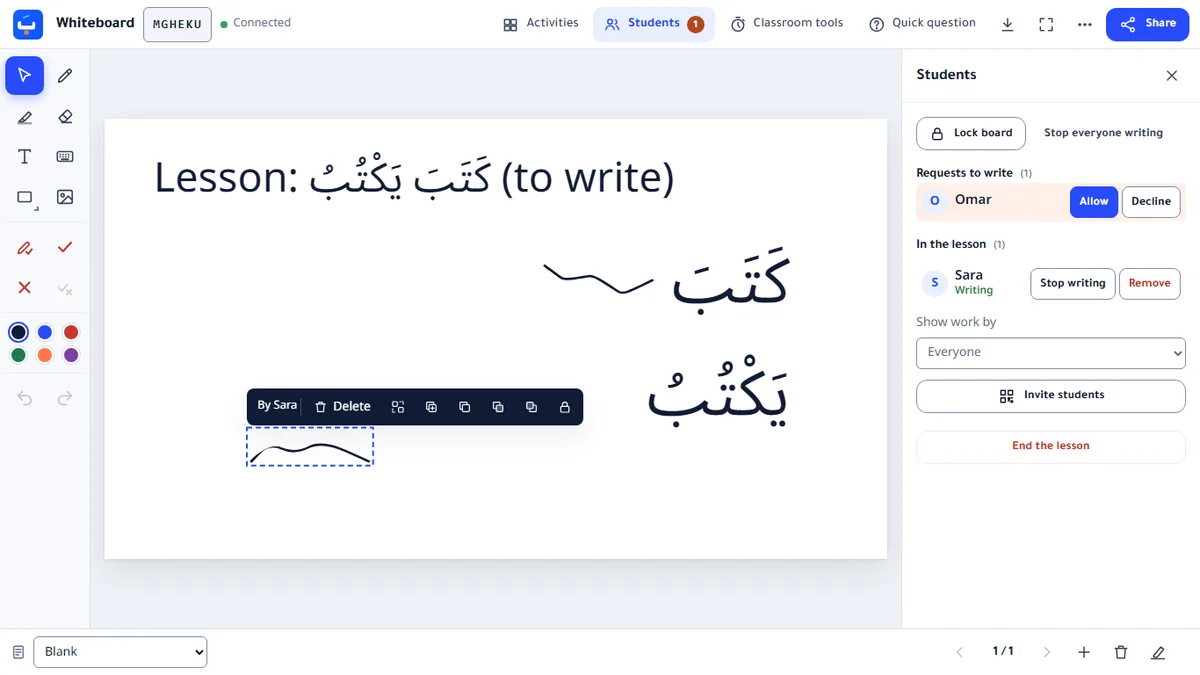Enter fullscreen mode

click(x=1046, y=24)
